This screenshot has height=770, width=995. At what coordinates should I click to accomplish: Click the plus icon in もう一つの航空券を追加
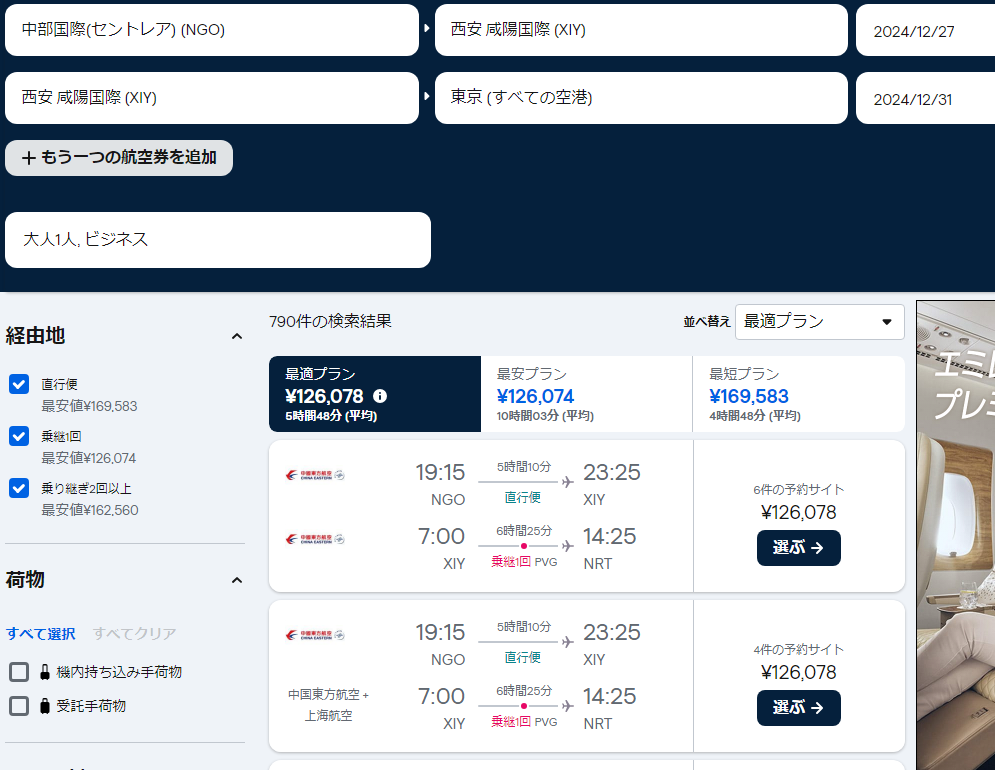tap(29, 158)
